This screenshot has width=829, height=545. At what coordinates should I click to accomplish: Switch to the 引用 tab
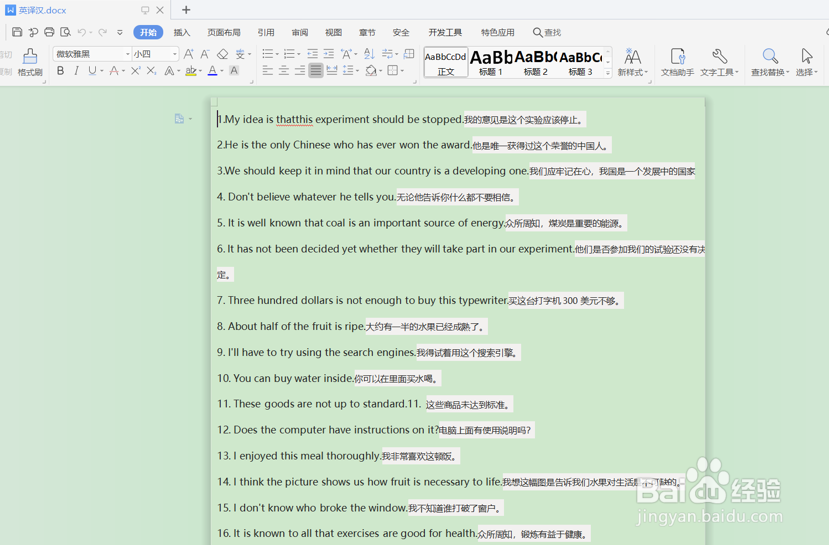[266, 33]
